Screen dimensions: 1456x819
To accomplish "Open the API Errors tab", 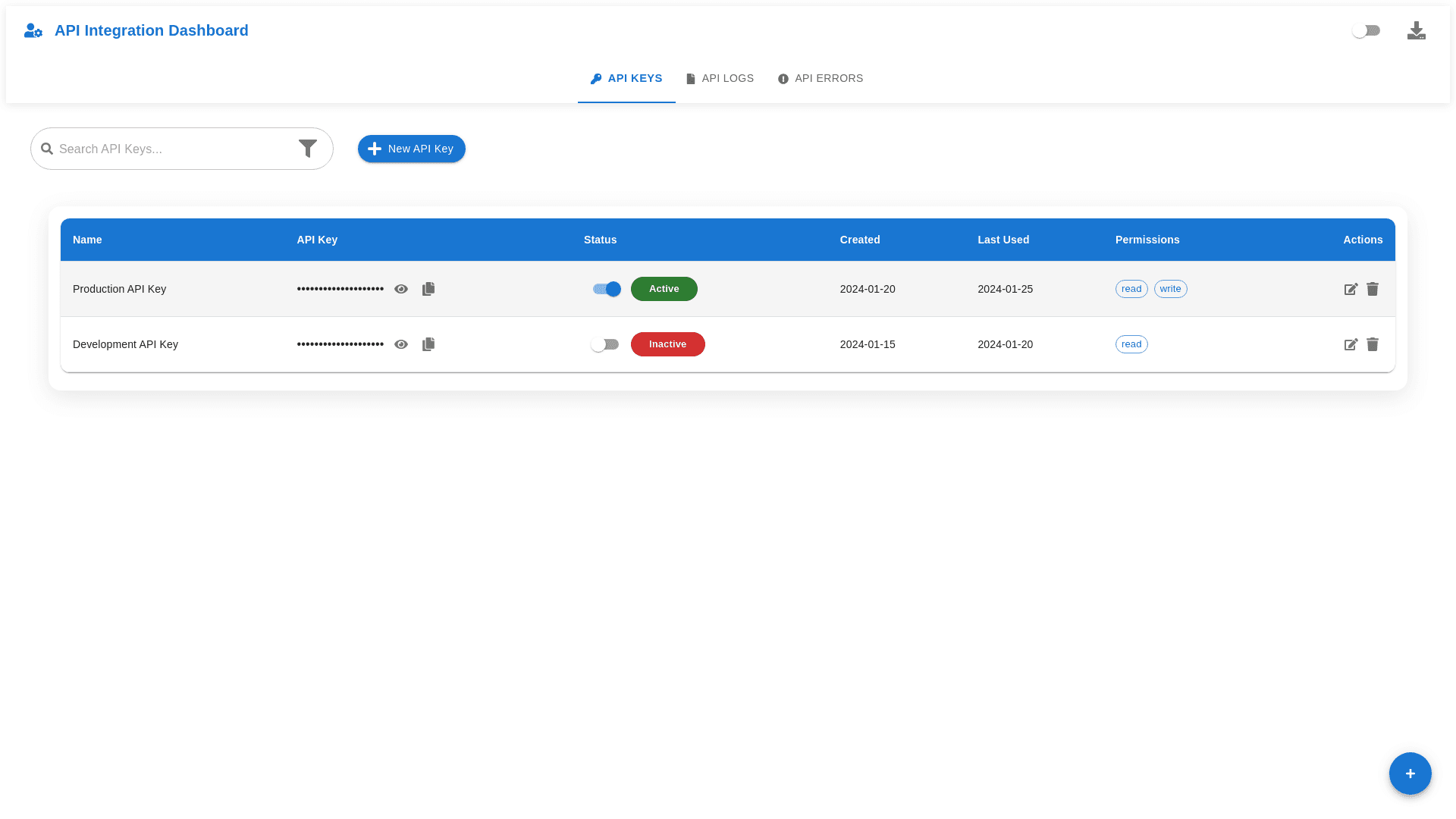I will (821, 79).
